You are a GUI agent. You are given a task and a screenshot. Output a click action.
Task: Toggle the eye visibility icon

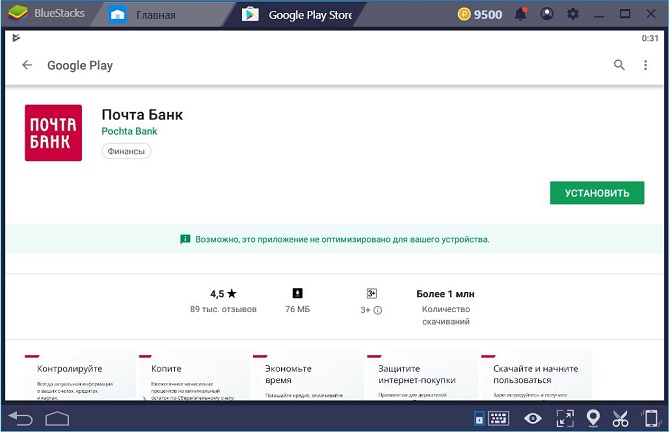(533, 418)
